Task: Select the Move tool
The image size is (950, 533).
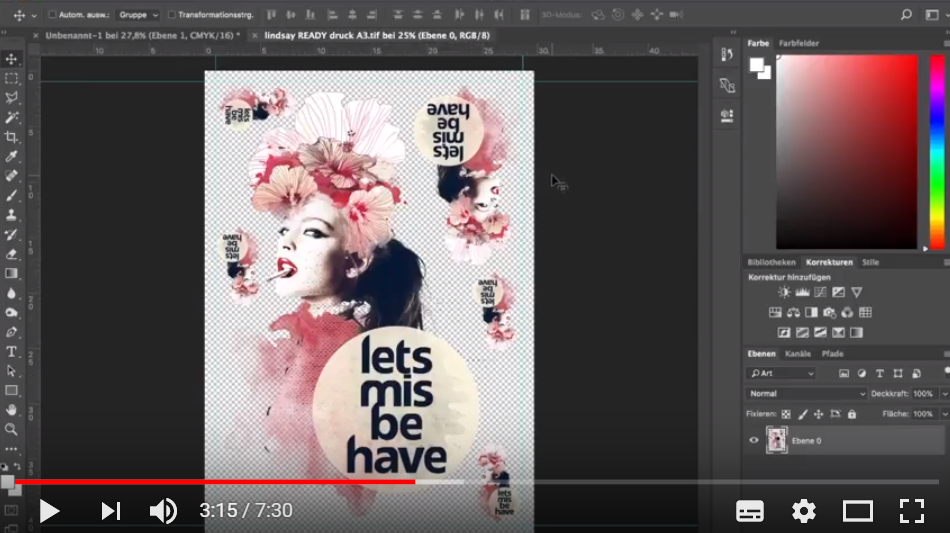Action: pos(12,59)
